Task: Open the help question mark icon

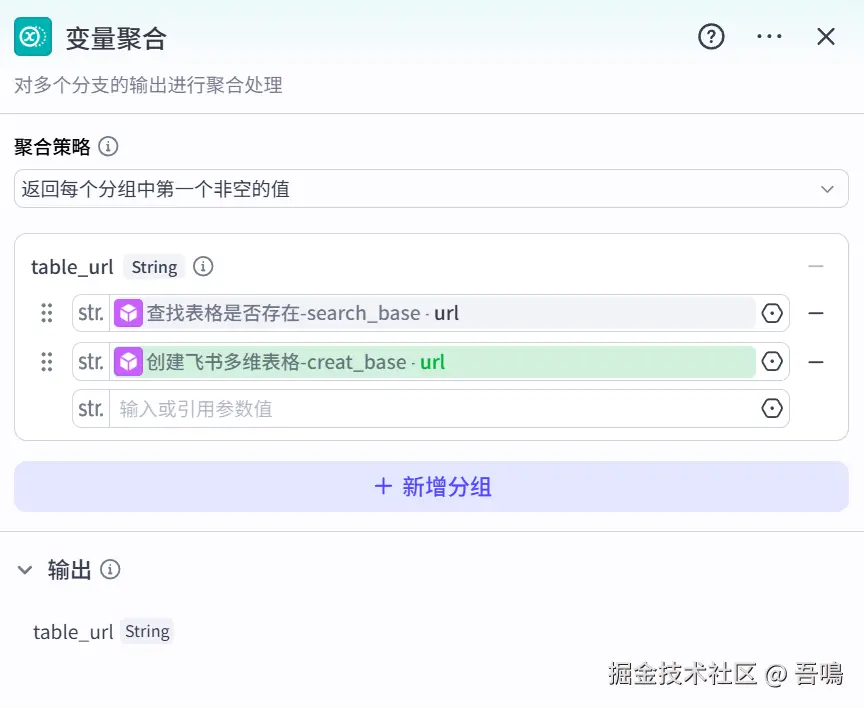Action: [x=711, y=37]
